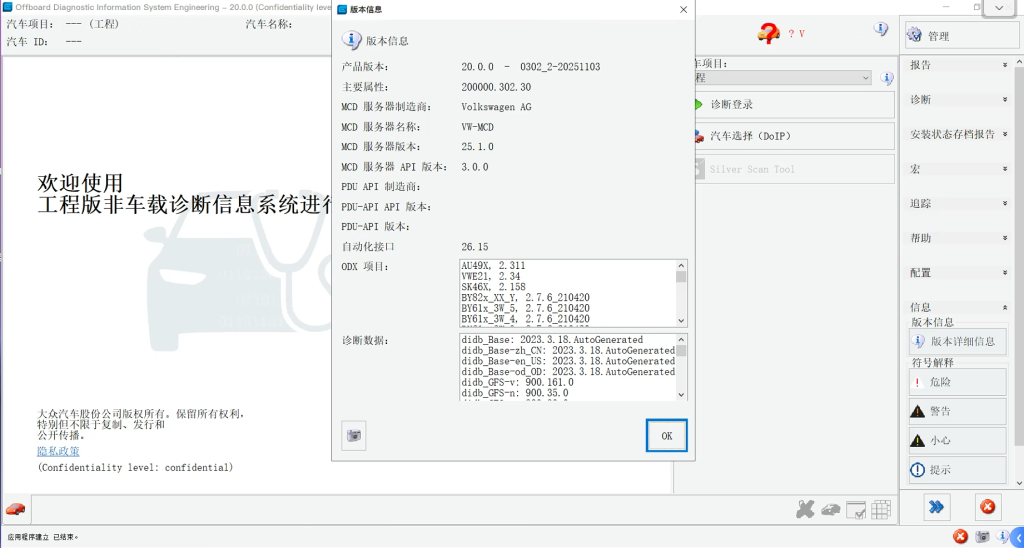Click the camera icon in the status bar

pyautogui.click(x=982, y=536)
